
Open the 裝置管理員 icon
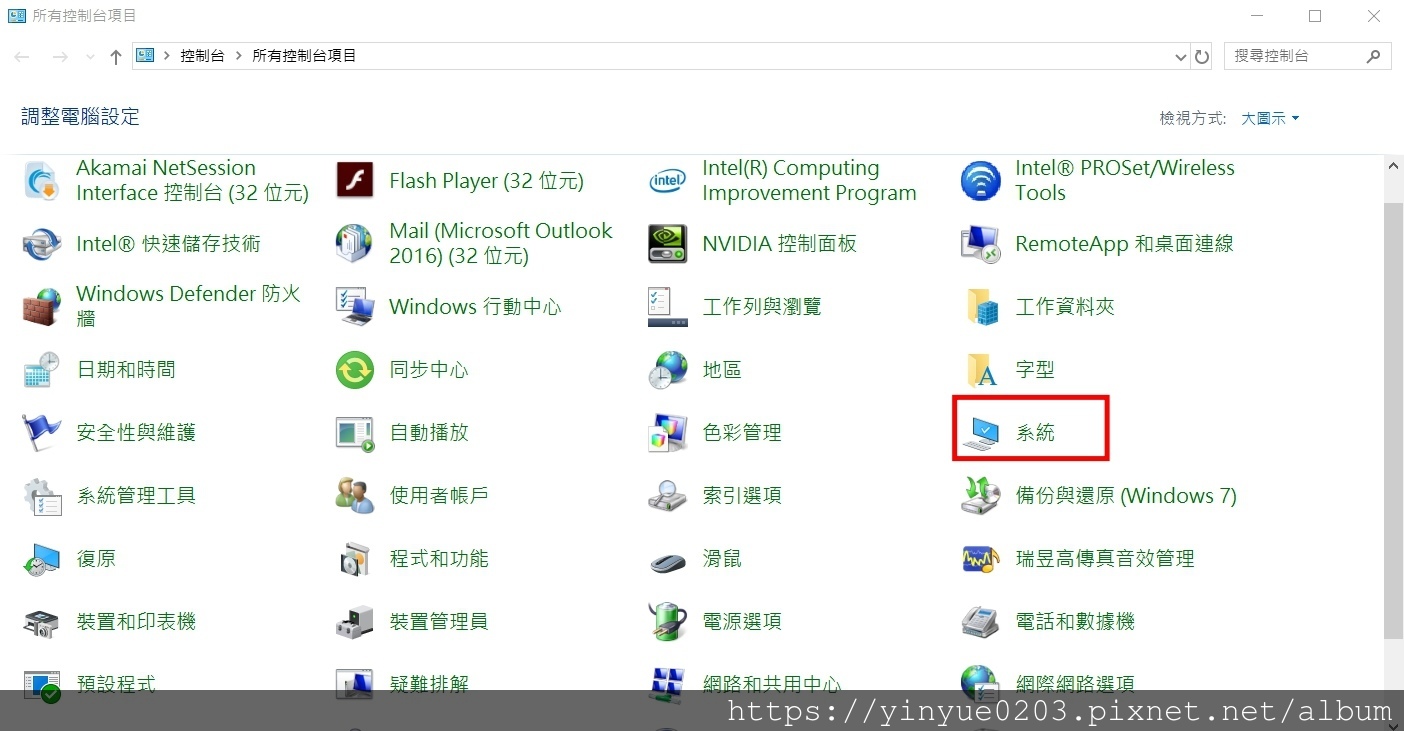tap(355, 622)
